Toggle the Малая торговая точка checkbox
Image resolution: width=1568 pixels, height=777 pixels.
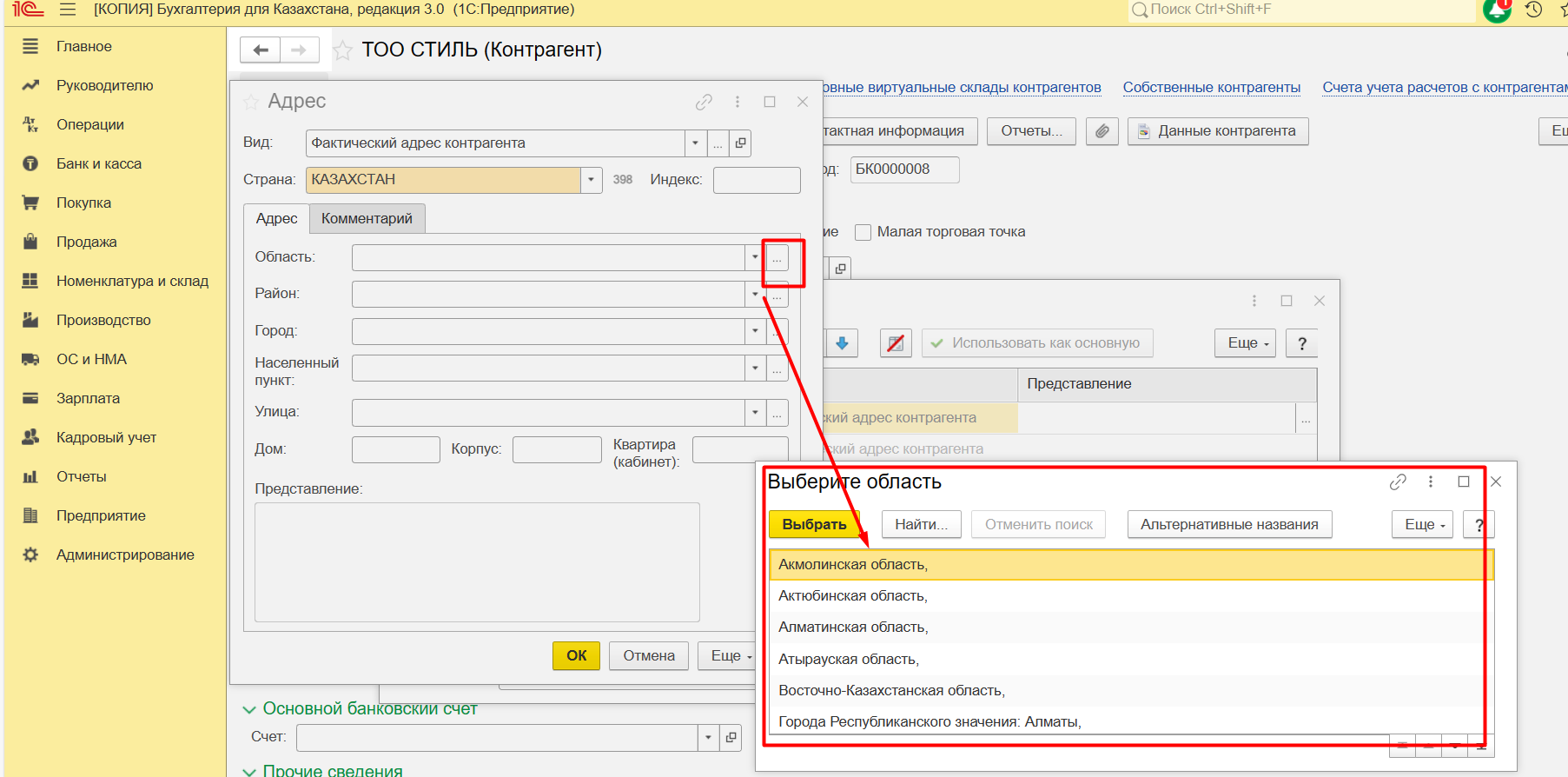[x=863, y=232]
